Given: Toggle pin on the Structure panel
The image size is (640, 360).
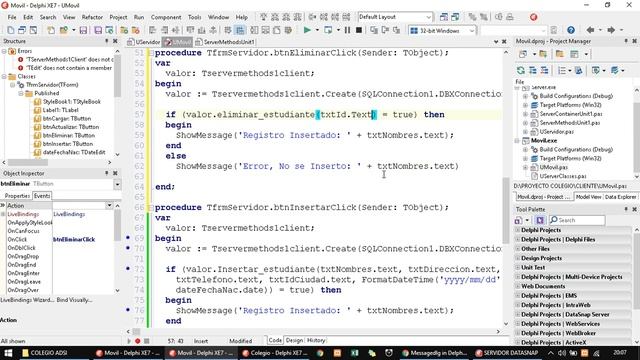Looking at the screenshot, I should [107, 41].
